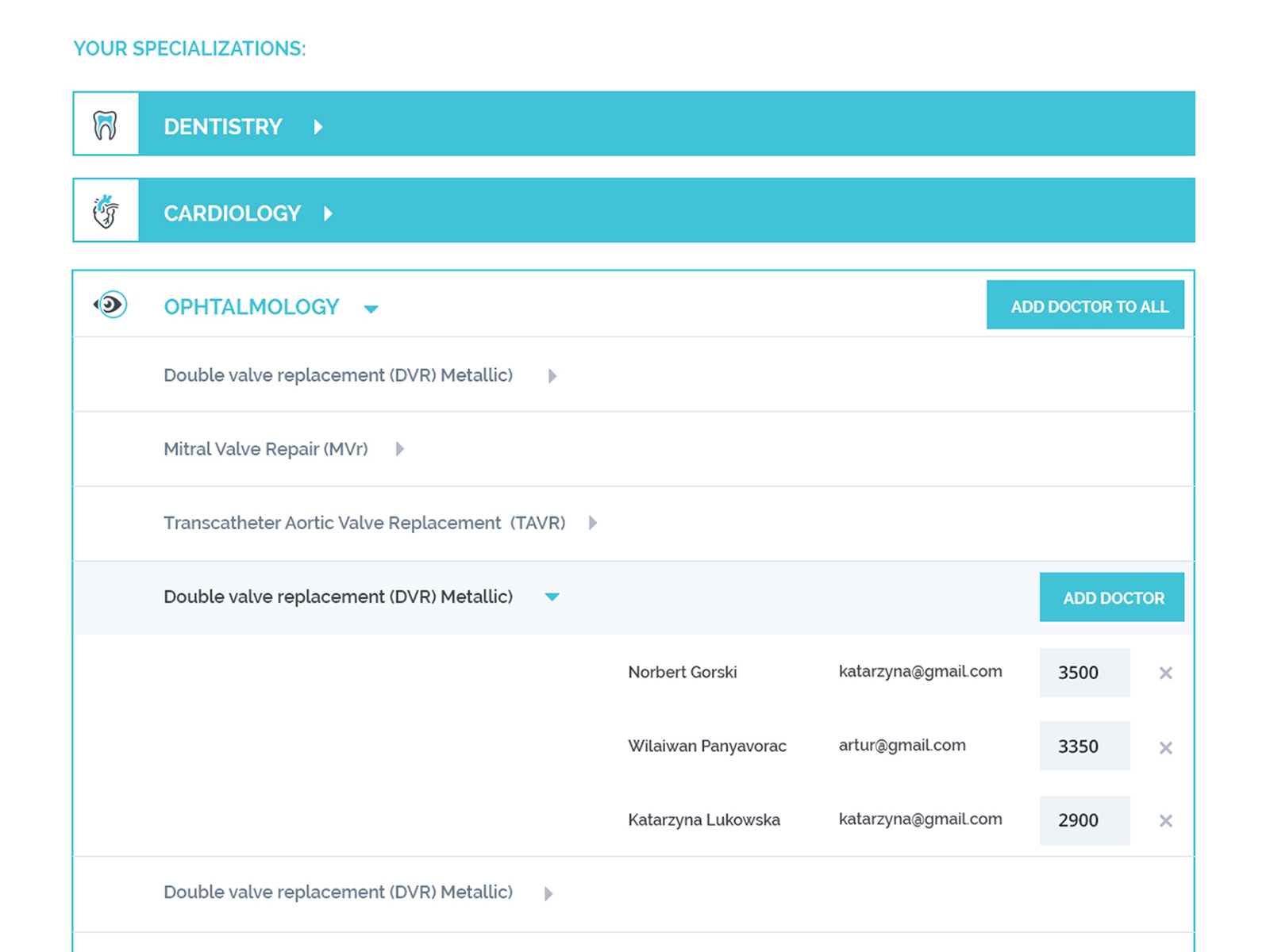Edit the price field showing 2900

[x=1085, y=820]
